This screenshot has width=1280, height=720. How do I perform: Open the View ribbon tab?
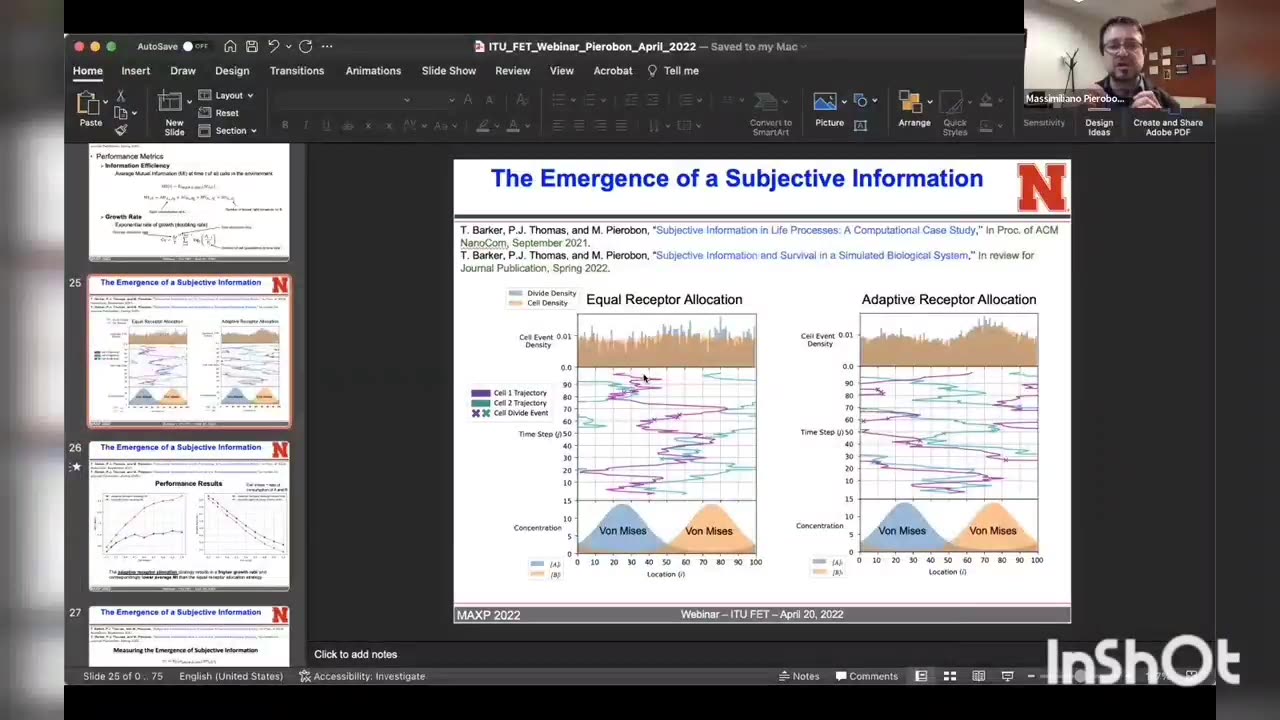click(562, 71)
